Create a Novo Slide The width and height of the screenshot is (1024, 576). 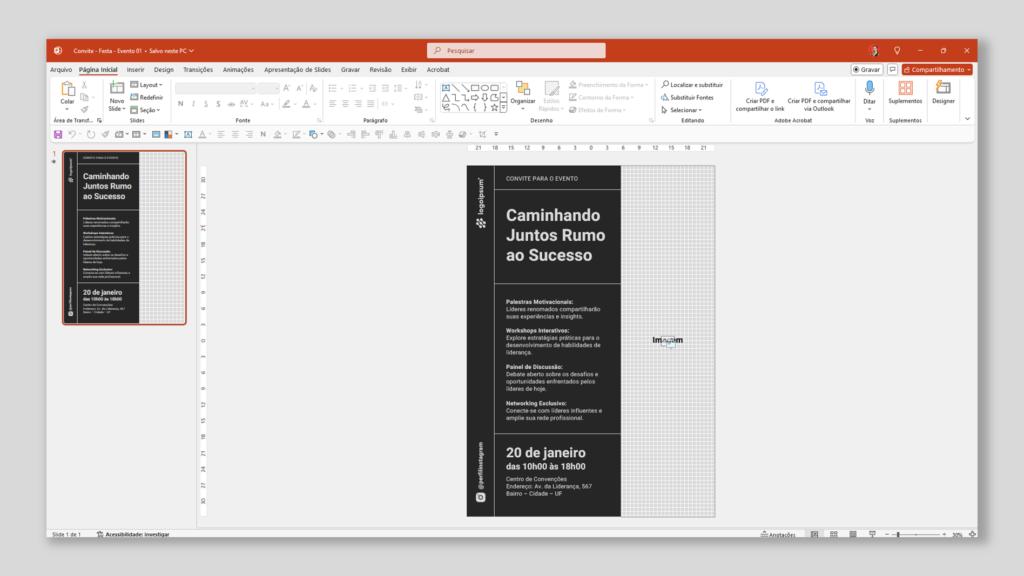point(116,96)
